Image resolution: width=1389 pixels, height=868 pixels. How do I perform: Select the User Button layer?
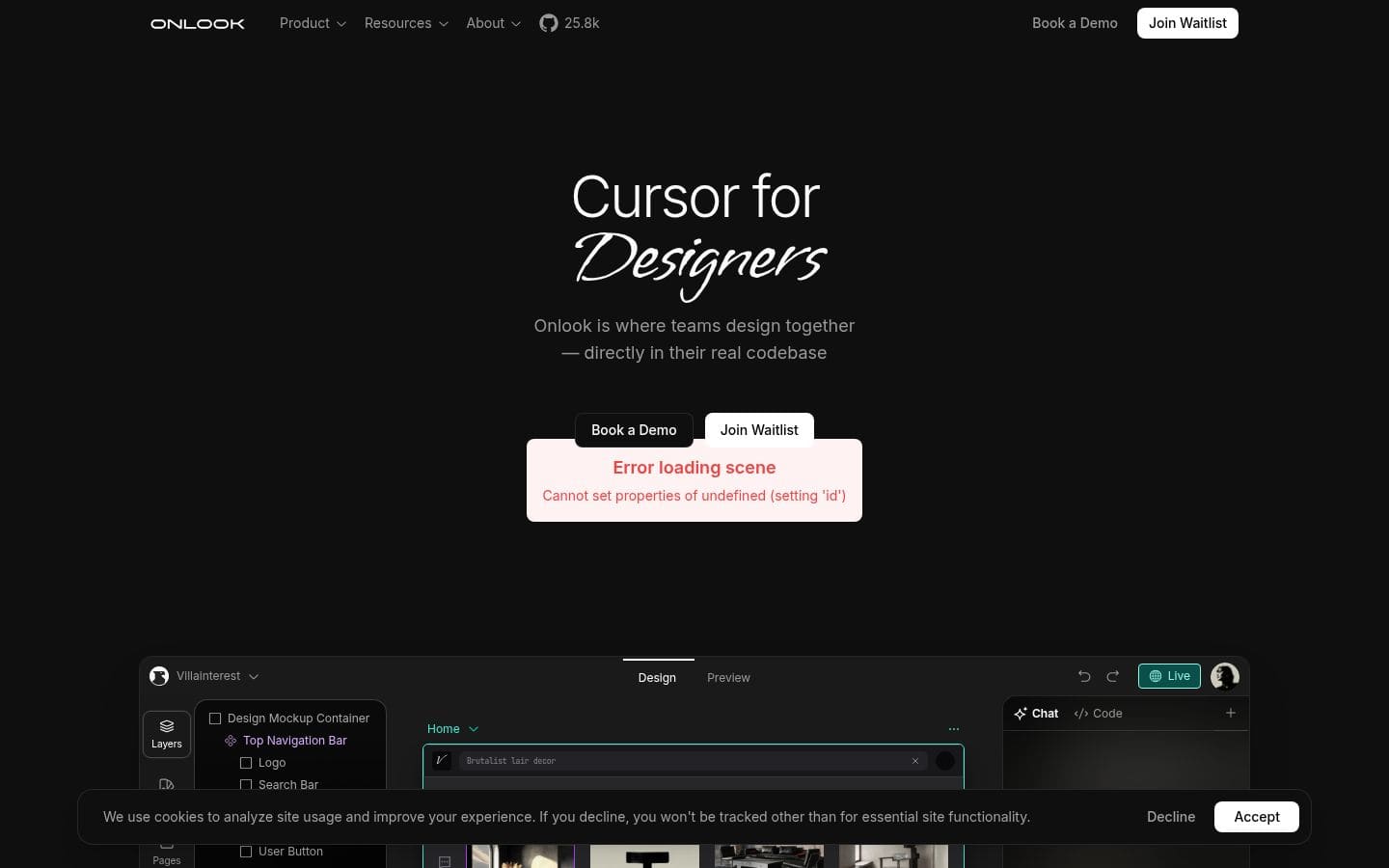[x=290, y=852]
